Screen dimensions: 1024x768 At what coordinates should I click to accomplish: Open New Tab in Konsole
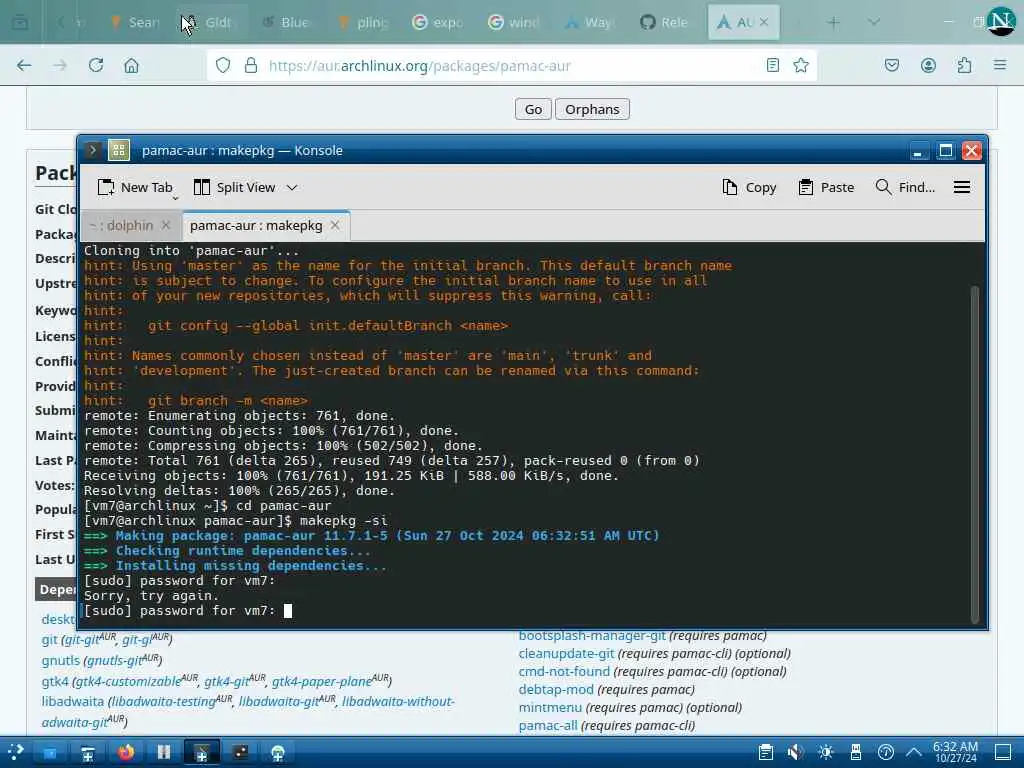click(x=135, y=187)
